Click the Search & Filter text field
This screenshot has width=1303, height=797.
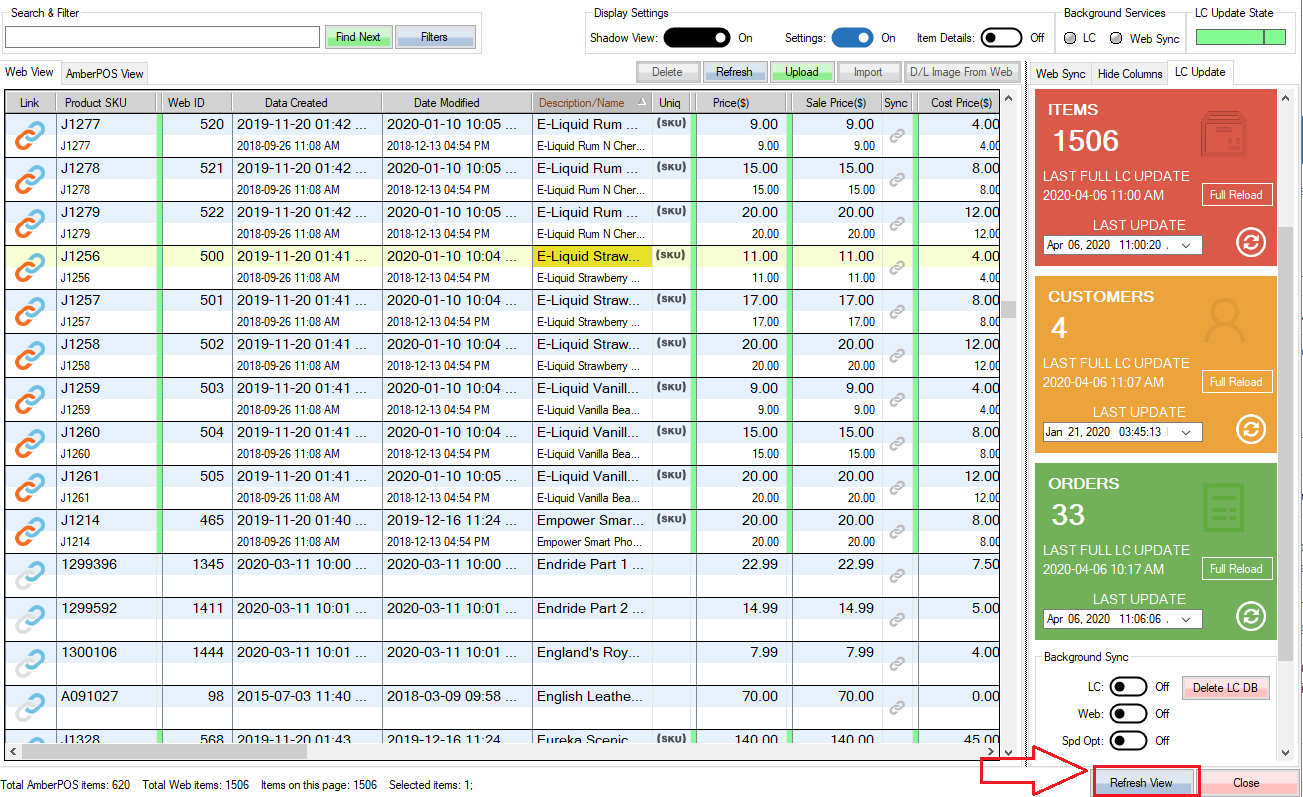tap(162, 37)
